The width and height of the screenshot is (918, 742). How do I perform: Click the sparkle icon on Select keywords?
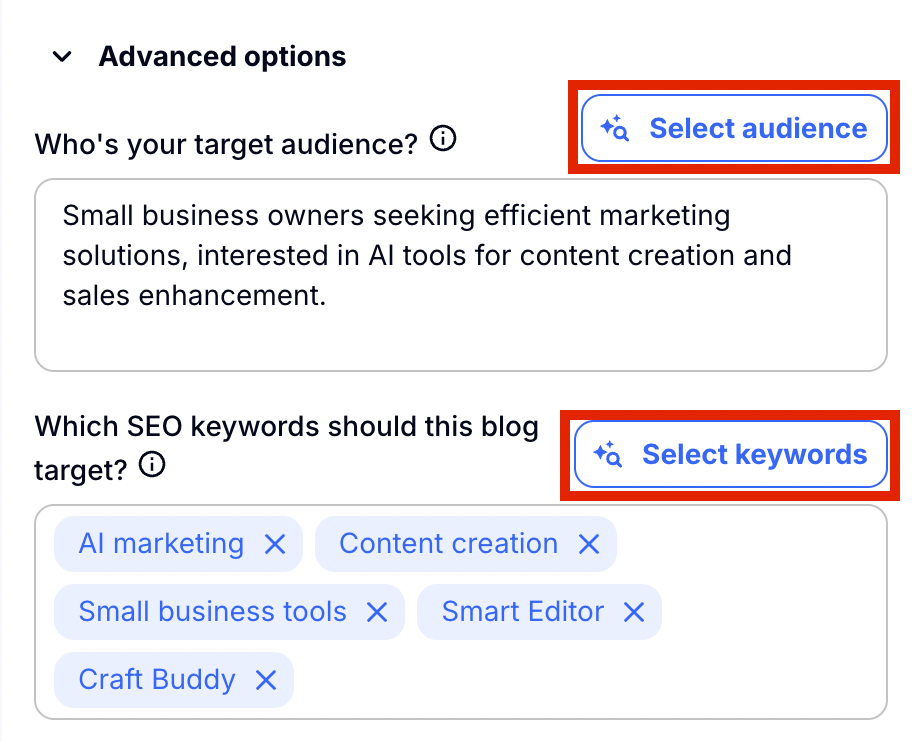click(x=607, y=455)
